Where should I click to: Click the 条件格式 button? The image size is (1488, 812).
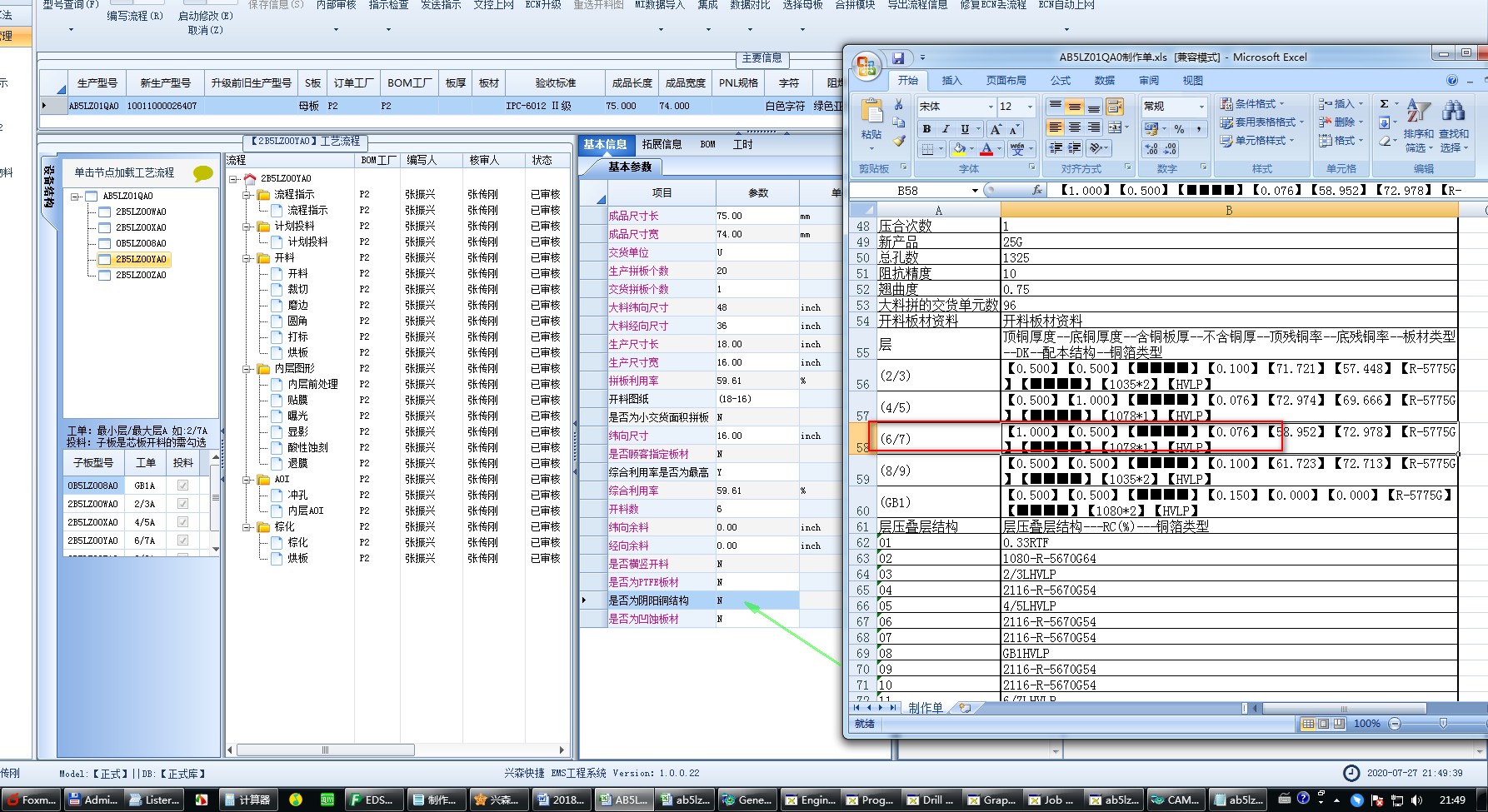tap(1254, 104)
